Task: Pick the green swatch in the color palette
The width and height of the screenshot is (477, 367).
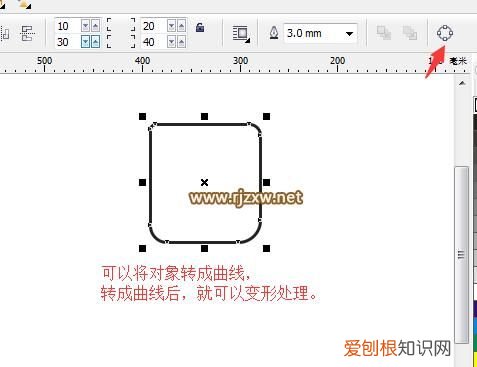Action: (475, 342)
